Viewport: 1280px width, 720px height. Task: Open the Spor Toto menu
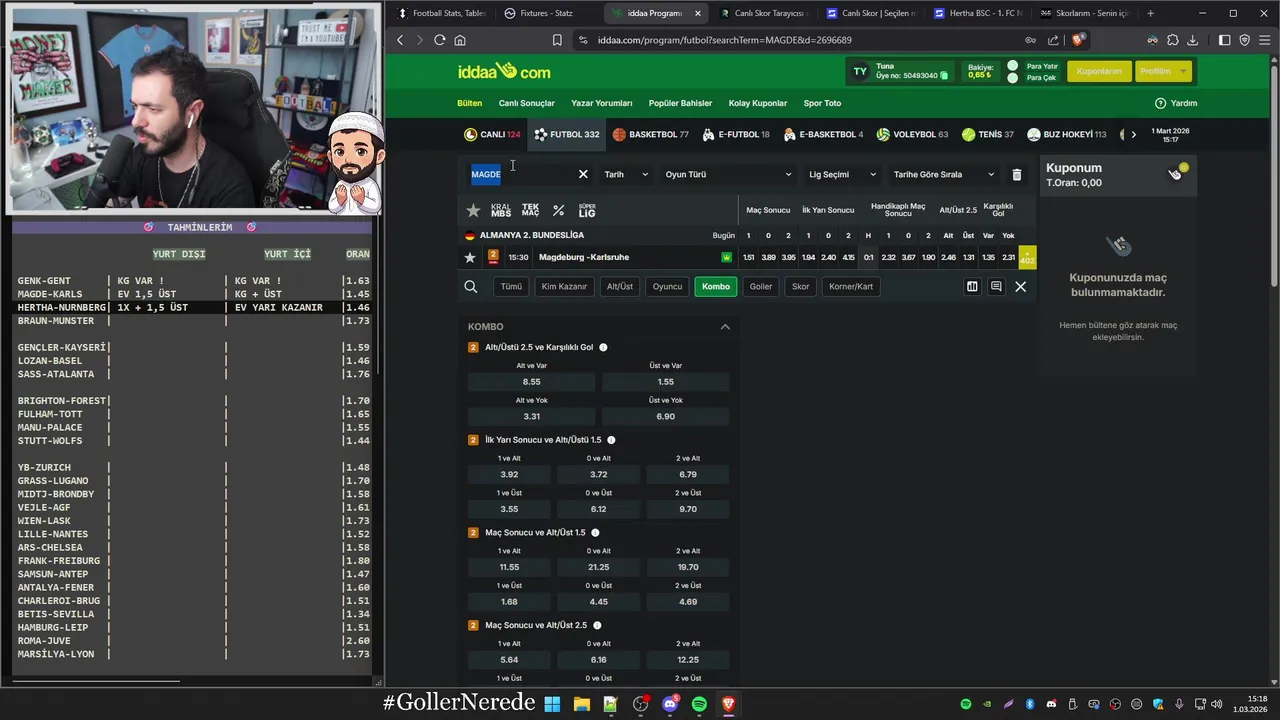coord(823,103)
